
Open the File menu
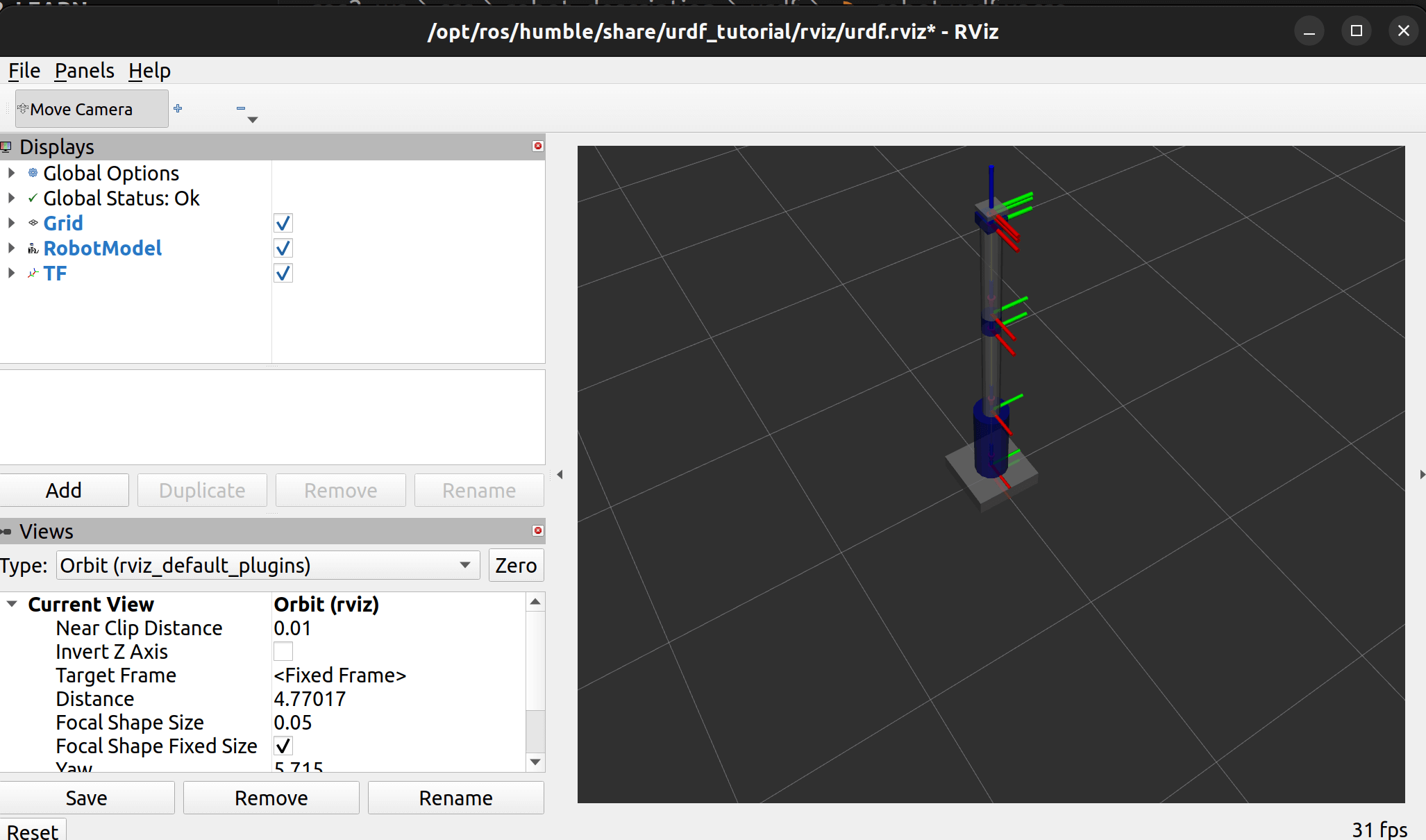[24, 71]
